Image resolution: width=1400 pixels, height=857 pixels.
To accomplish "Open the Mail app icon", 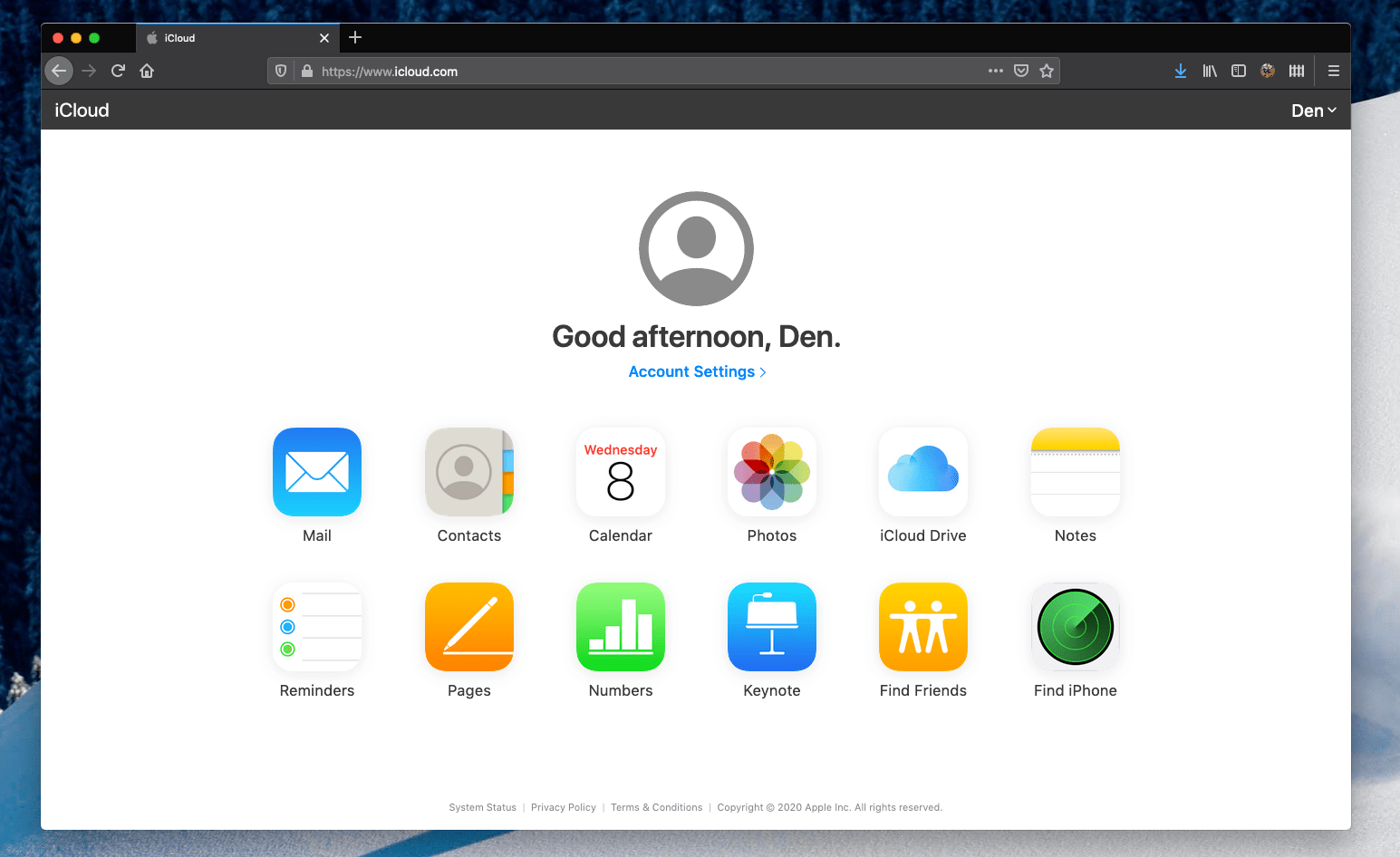I will point(317,472).
